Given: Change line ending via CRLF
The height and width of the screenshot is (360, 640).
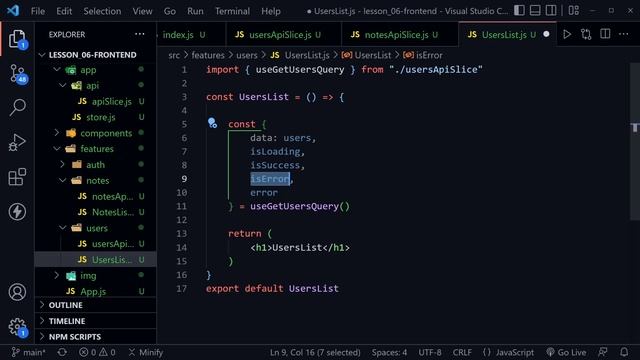Looking at the screenshot, I should [x=462, y=352].
